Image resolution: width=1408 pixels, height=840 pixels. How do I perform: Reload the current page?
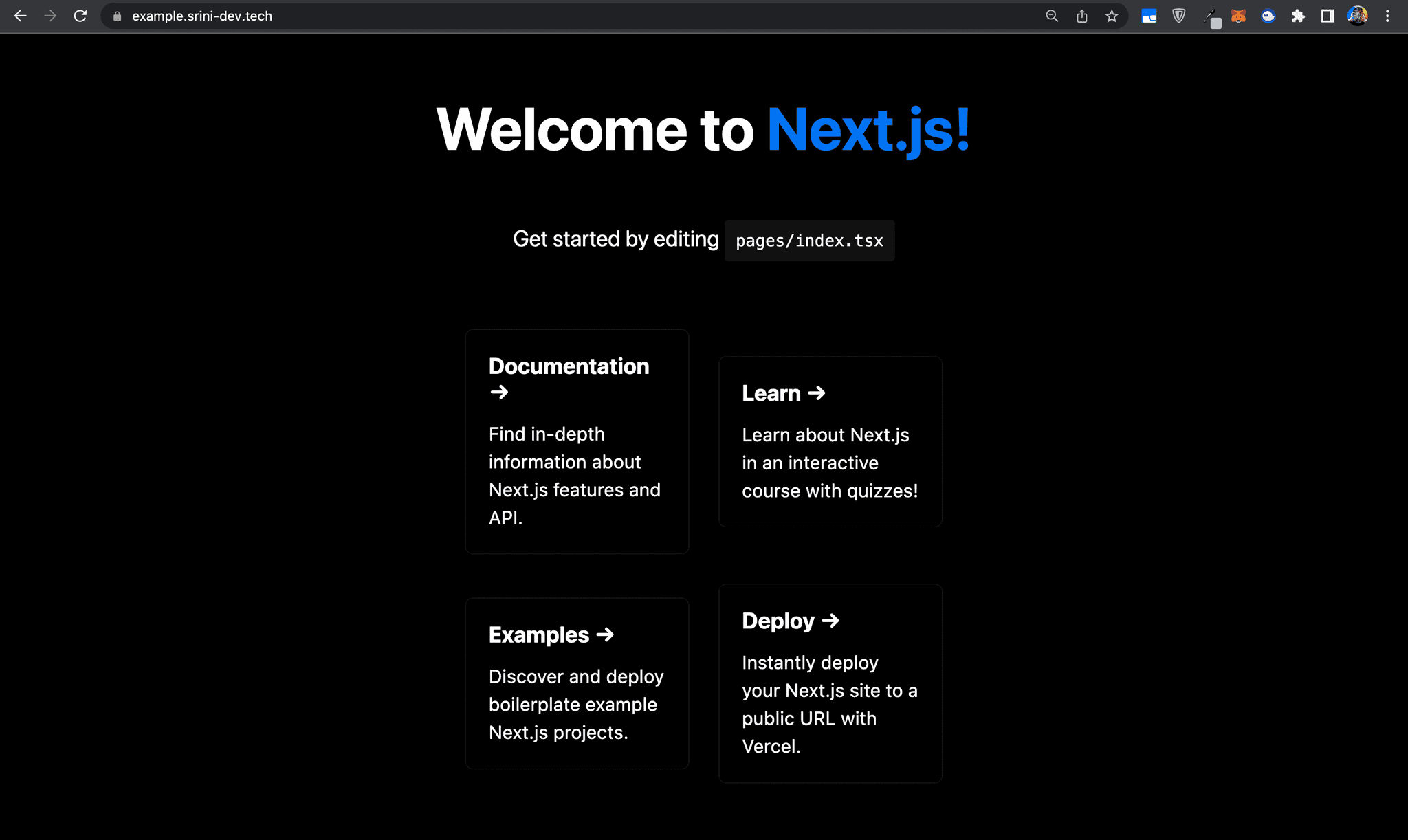point(80,16)
